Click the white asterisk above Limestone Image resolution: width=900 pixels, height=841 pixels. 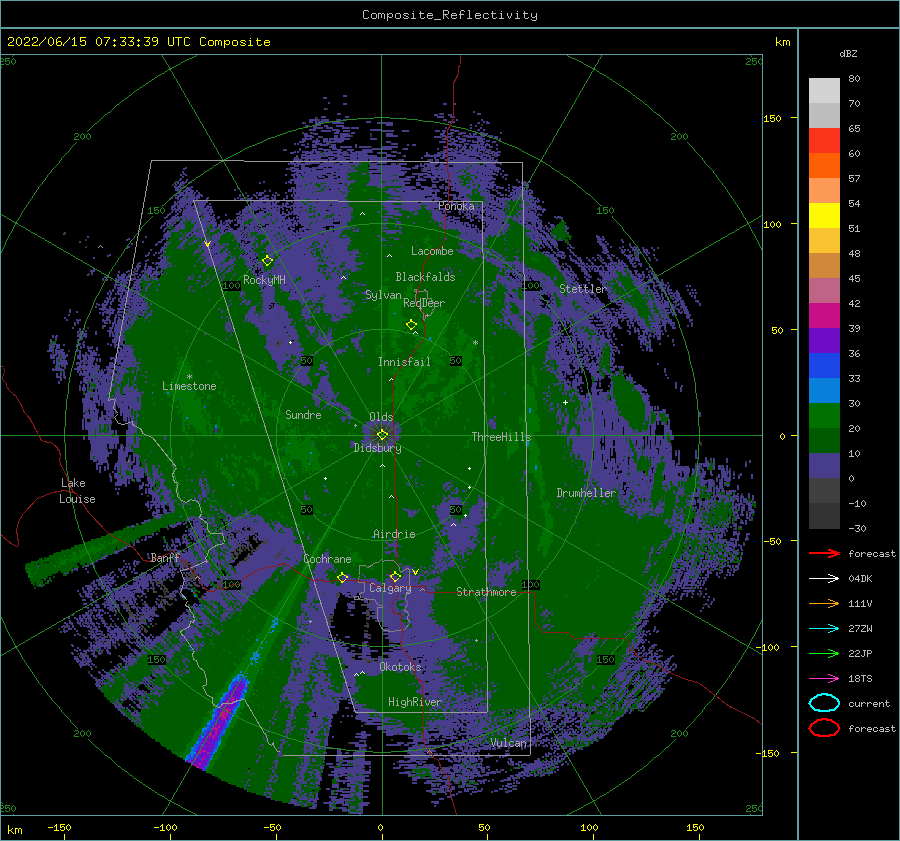tap(189, 377)
